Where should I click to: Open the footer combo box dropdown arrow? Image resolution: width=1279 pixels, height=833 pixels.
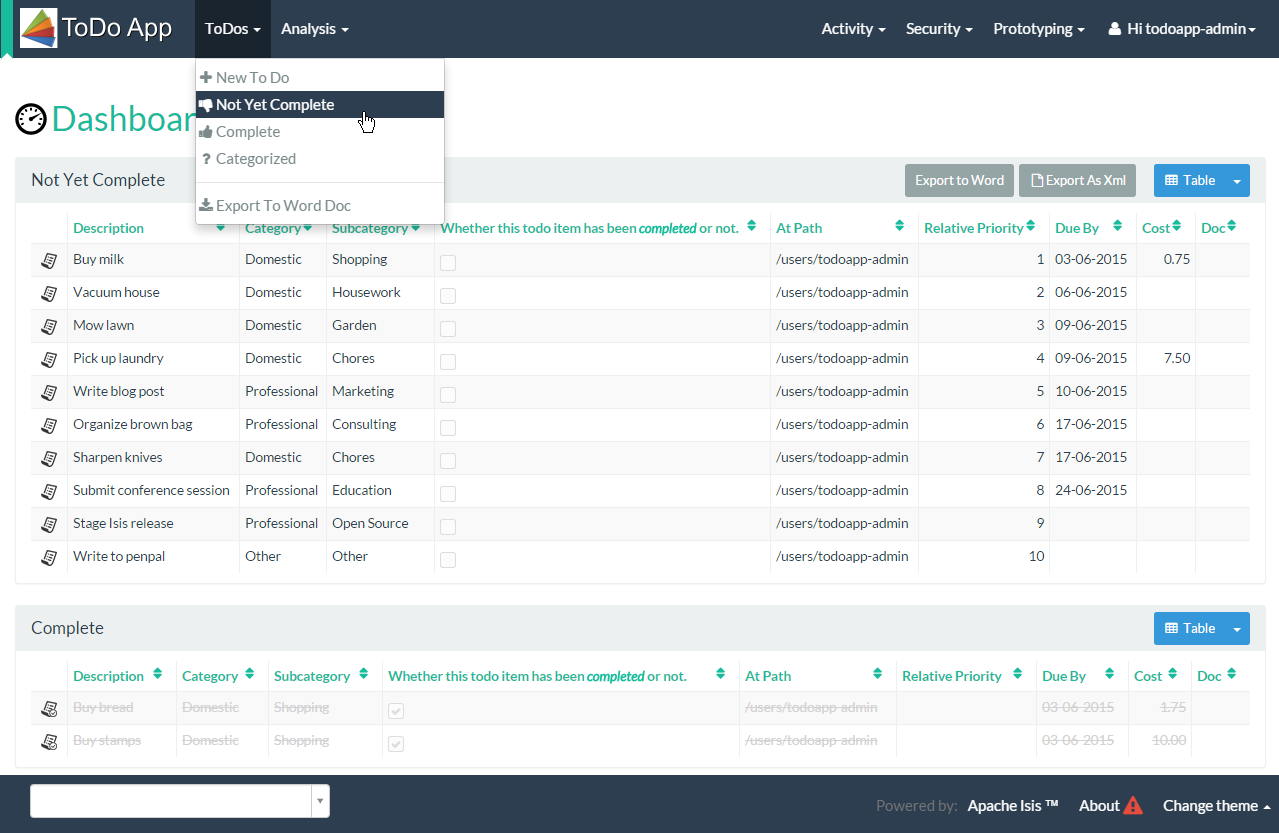click(320, 801)
